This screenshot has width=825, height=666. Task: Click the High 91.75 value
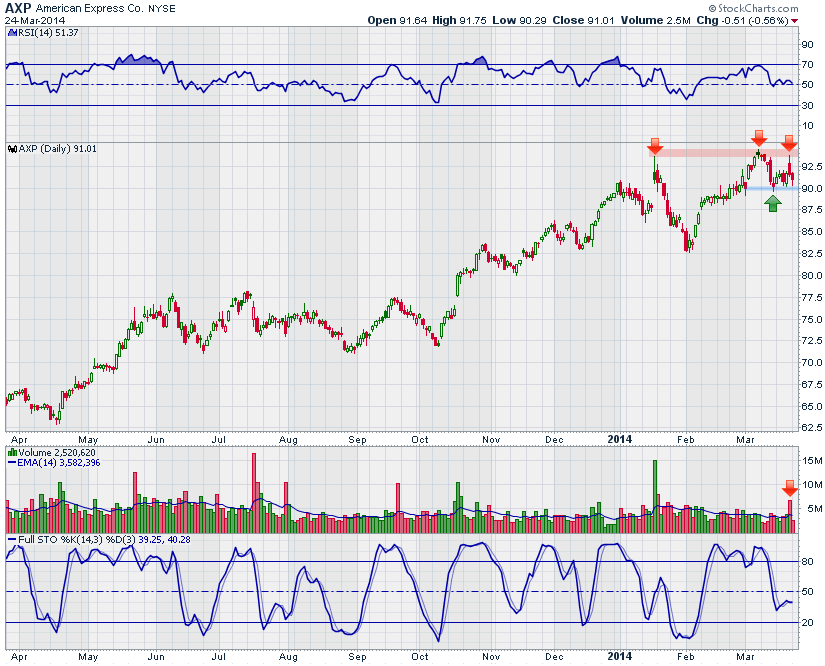459,21
